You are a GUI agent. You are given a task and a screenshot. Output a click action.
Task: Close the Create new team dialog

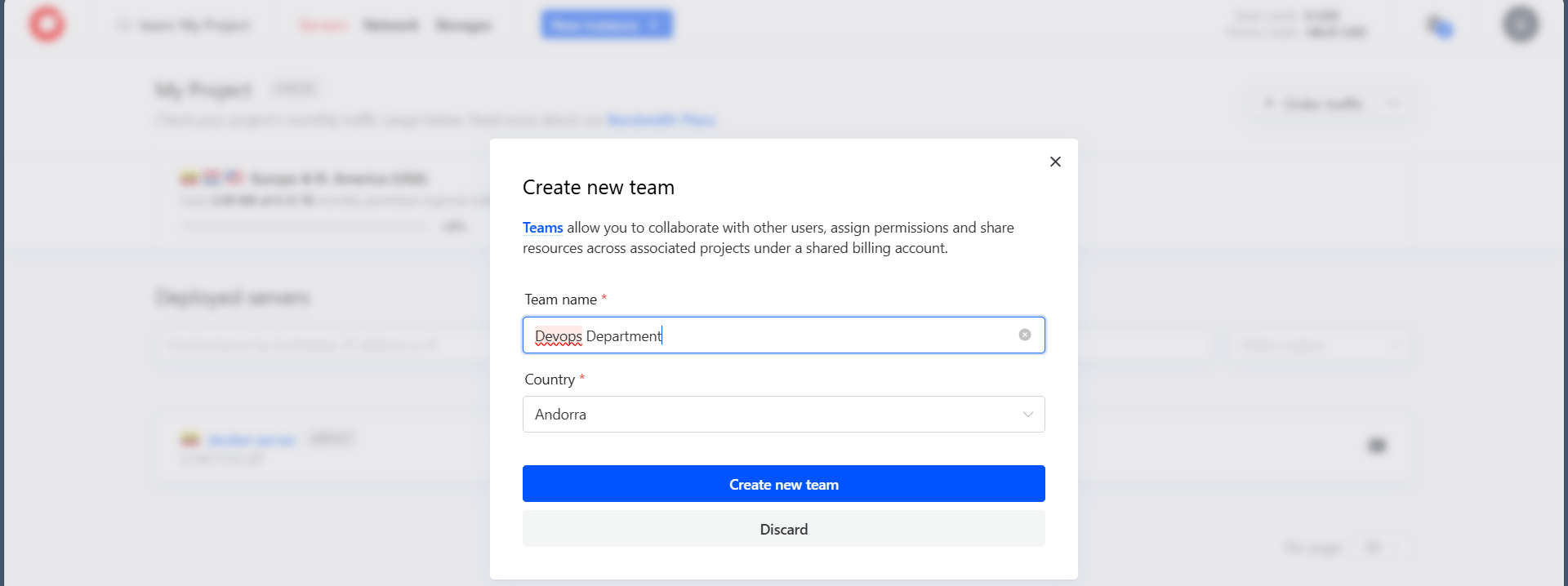click(x=1055, y=162)
